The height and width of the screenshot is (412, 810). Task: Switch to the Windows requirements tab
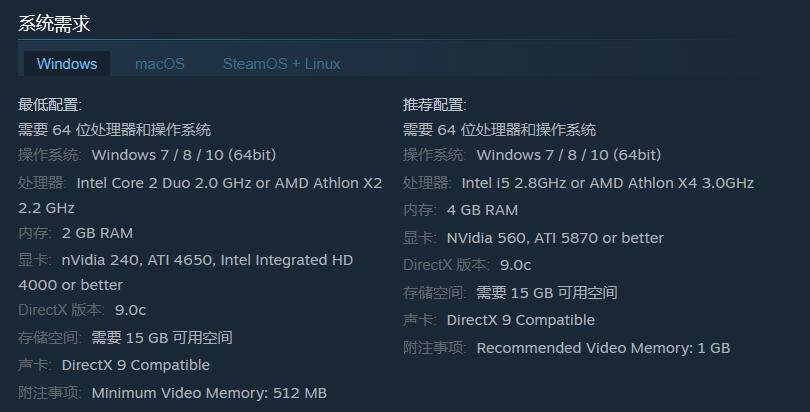click(67, 64)
